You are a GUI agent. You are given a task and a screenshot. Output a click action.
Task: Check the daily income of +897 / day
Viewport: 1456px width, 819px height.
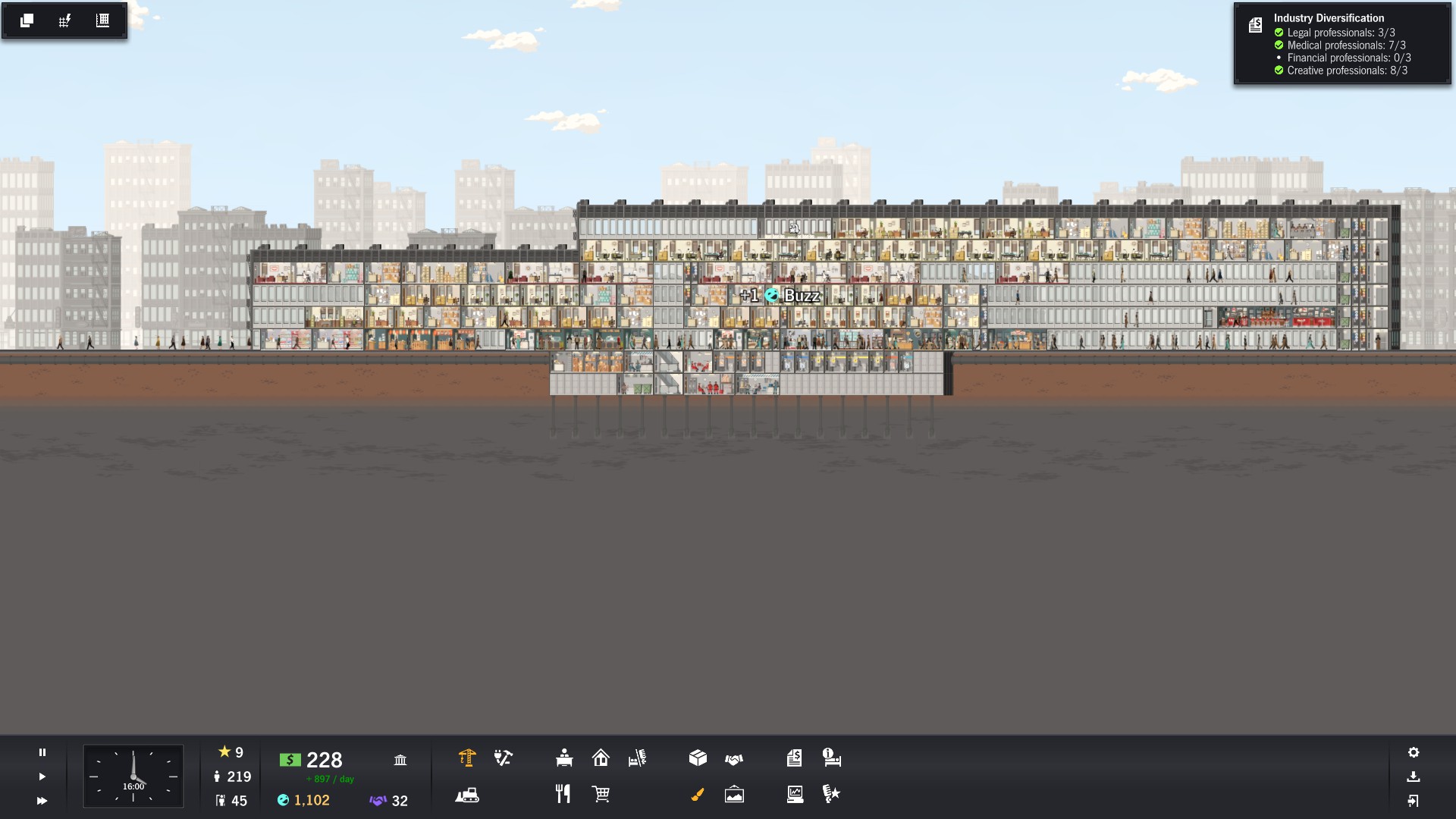point(330,780)
